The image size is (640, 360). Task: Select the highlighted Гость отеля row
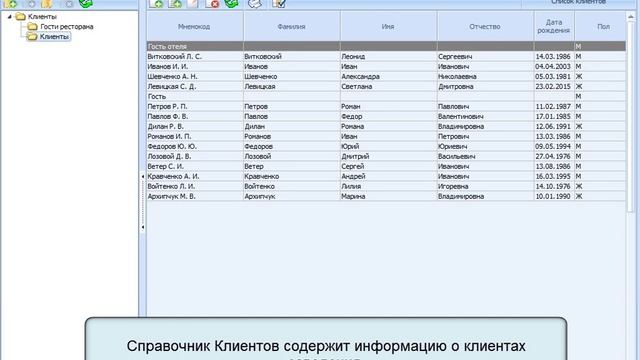click(386, 47)
